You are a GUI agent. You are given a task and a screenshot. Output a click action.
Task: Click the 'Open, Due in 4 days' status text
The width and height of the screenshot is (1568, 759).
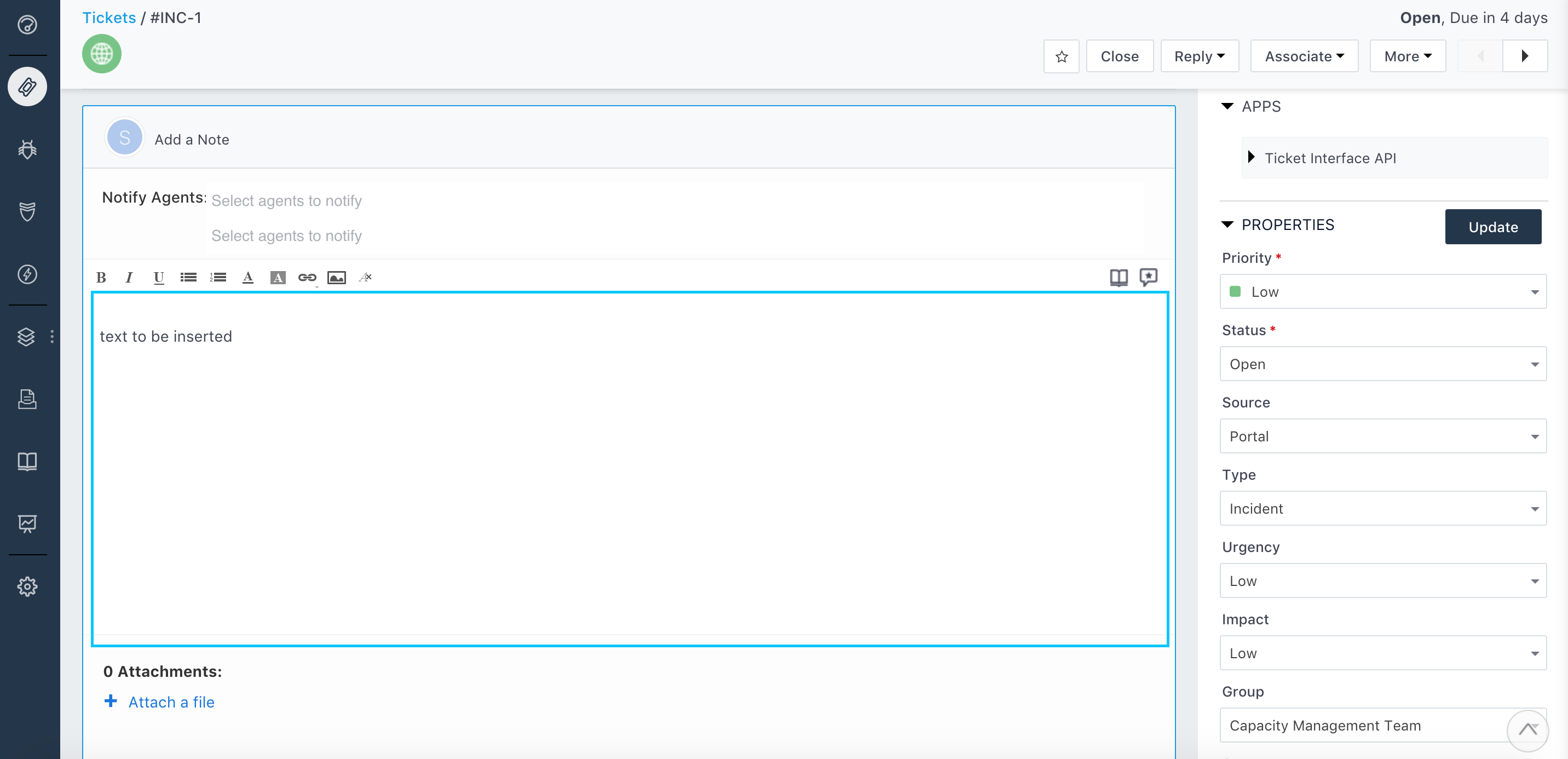click(1474, 18)
